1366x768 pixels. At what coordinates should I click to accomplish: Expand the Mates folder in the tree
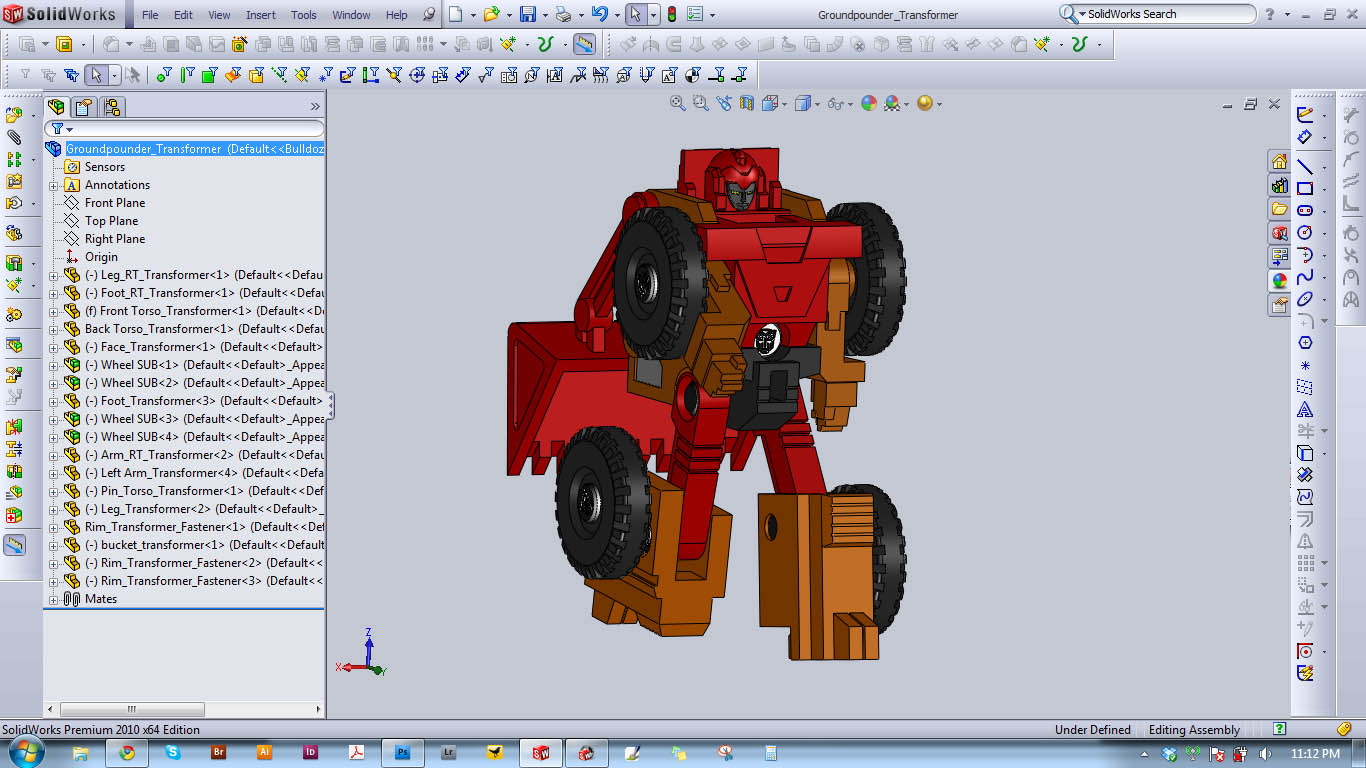tap(54, 598)
